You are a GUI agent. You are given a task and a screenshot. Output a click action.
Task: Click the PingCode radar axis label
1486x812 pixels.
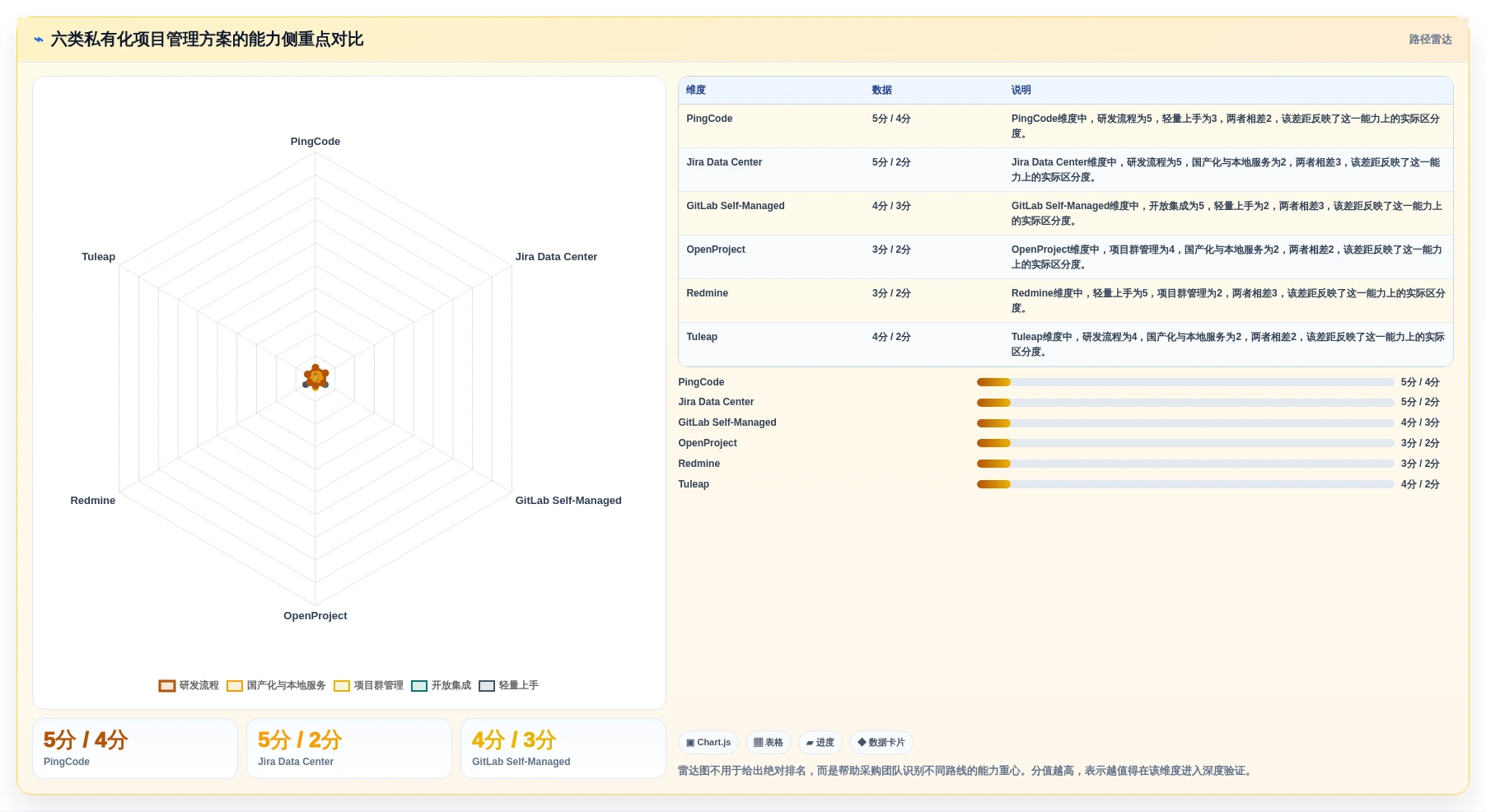coord(315,142)
